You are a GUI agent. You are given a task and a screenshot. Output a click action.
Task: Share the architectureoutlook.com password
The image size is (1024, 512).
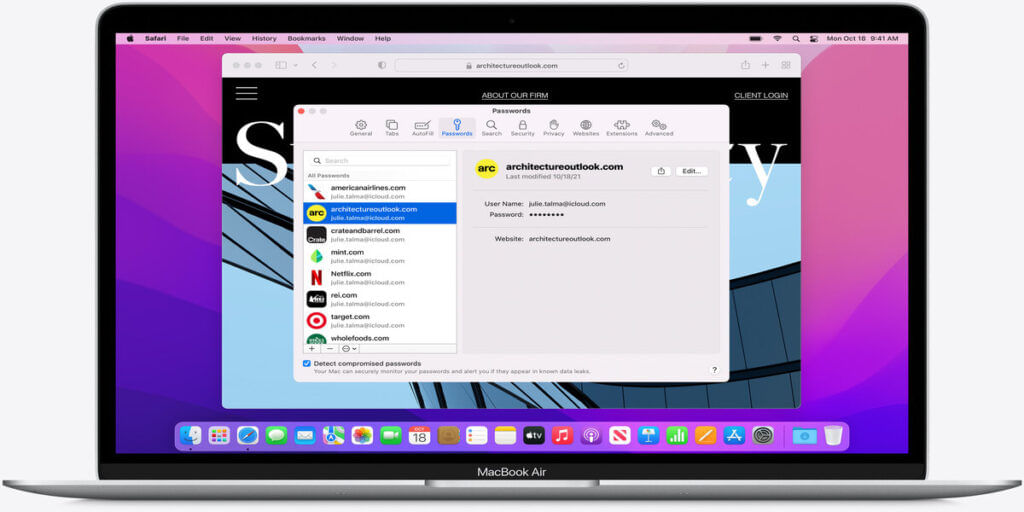pos(661,171)
